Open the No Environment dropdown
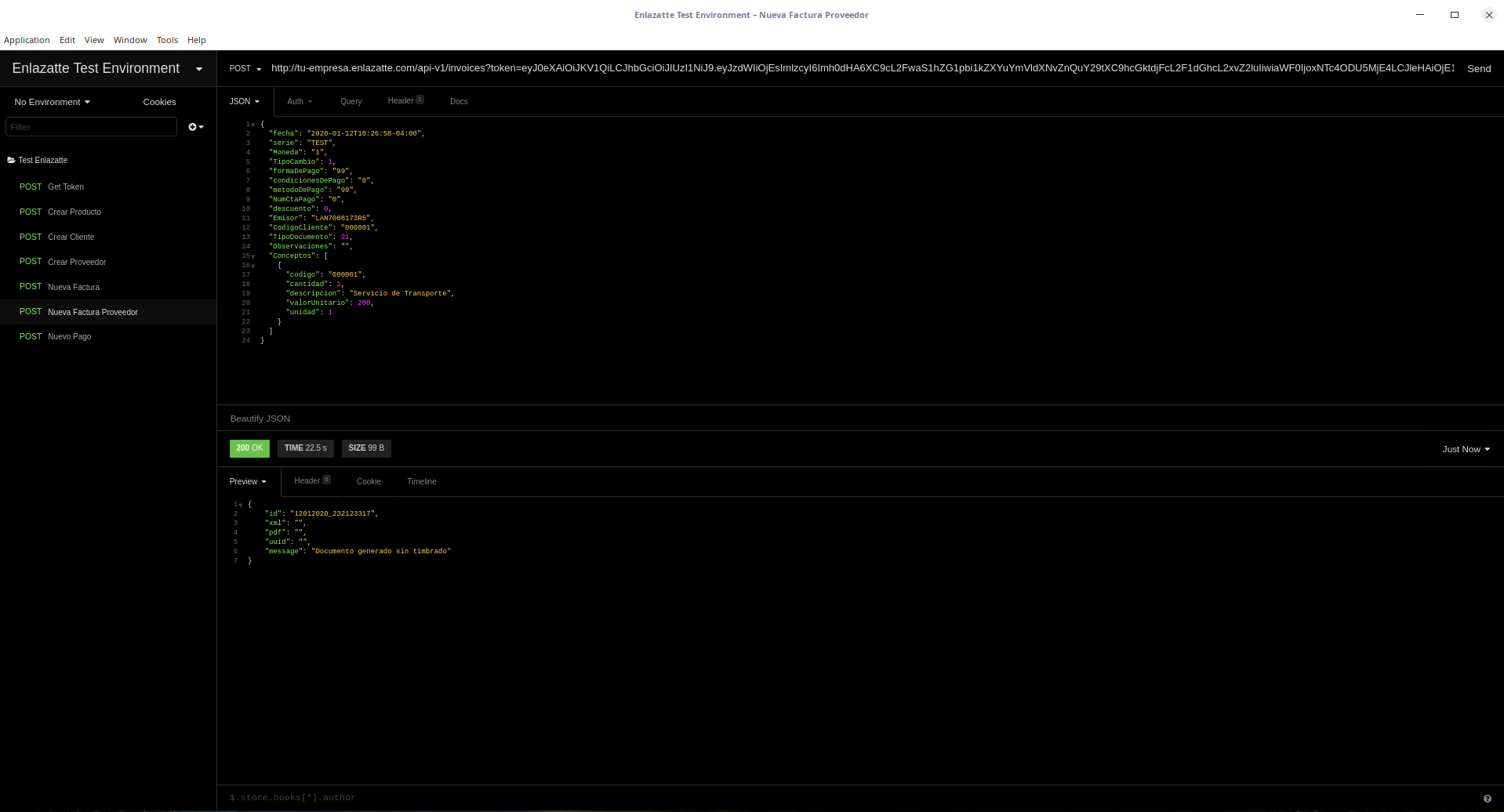This screenshot has width=1504, height=812. tap(51, 101)
